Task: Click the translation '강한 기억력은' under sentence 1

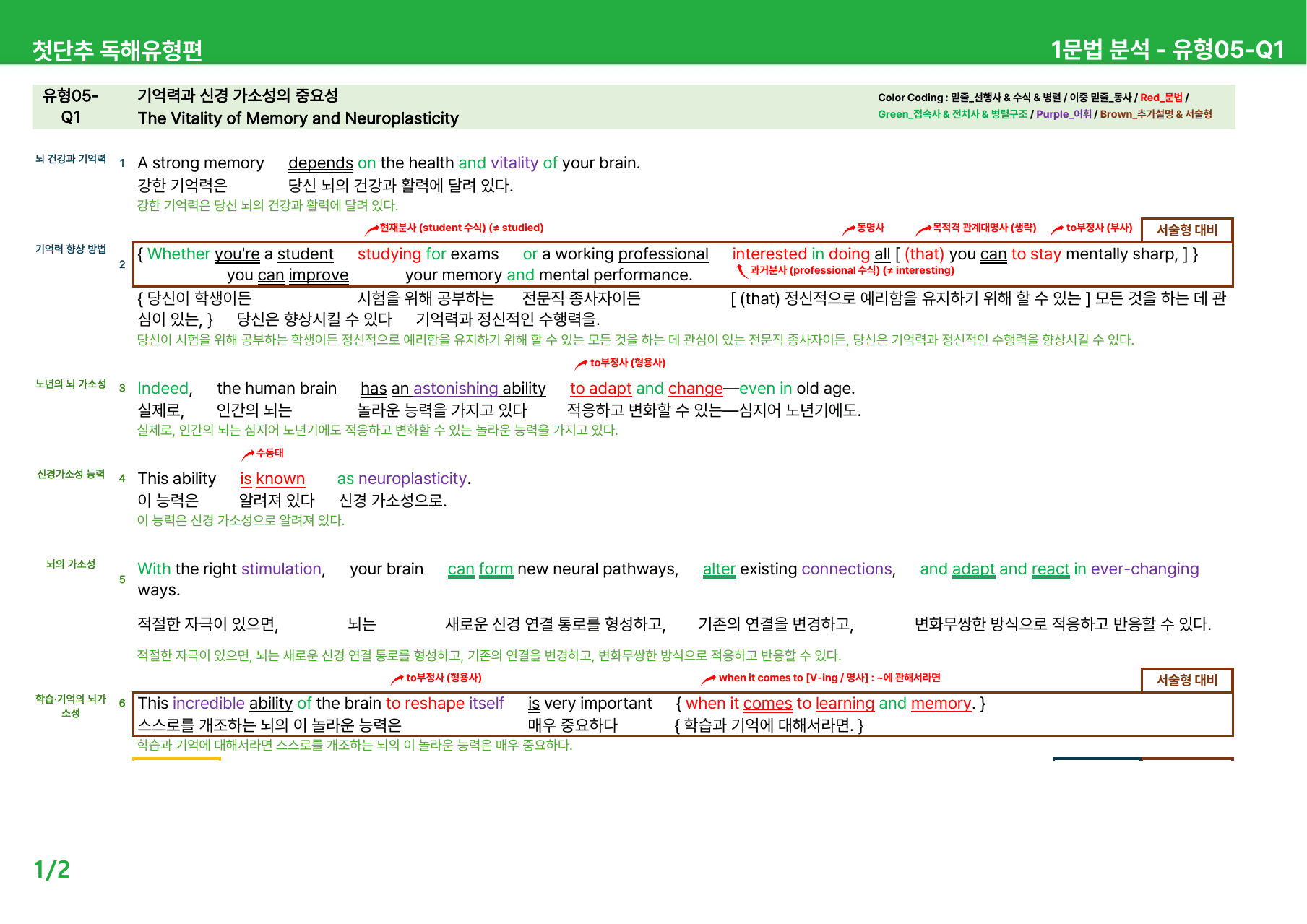Action: pos(182,186)
